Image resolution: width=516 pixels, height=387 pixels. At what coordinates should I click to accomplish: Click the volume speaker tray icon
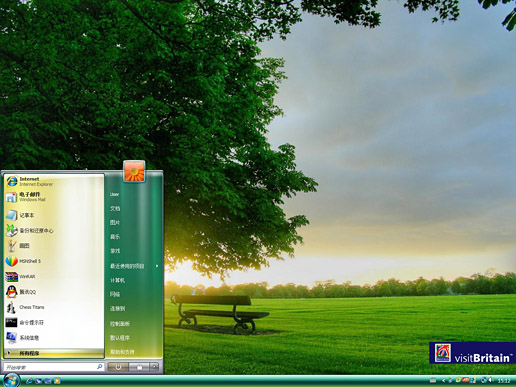tap(491, 380)
